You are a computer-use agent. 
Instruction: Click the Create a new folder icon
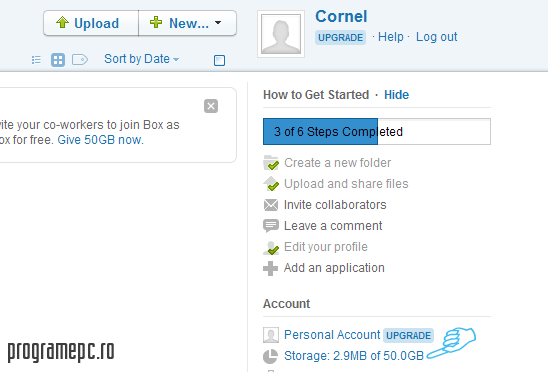(x=271, y=163)
